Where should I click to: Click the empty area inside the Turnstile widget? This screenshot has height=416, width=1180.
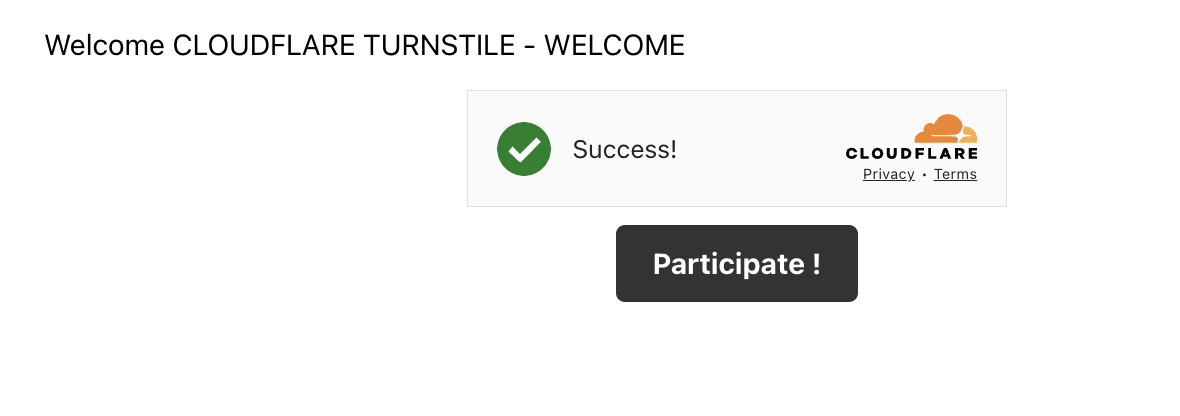coord(760,149)
